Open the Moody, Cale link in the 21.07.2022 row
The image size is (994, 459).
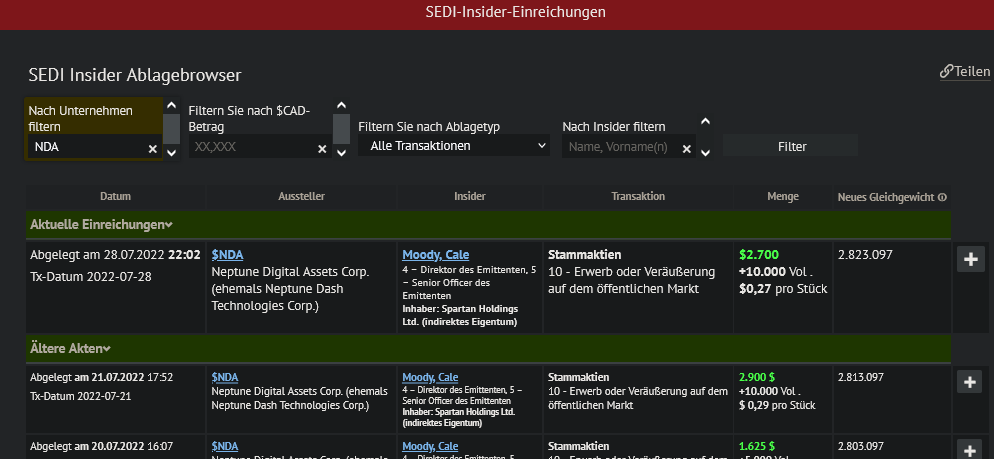(x=430, y=377)
